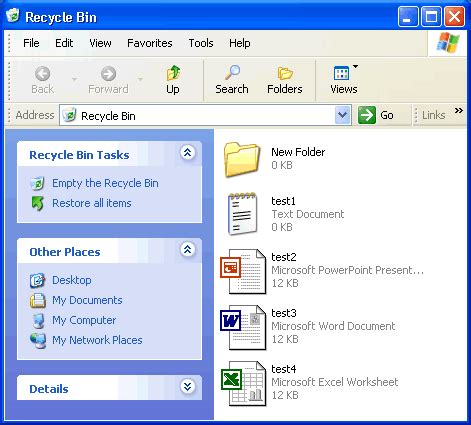Click the Recycle Bin title bar icon
The width and height of the screenshot is (471, 425).
13,16
